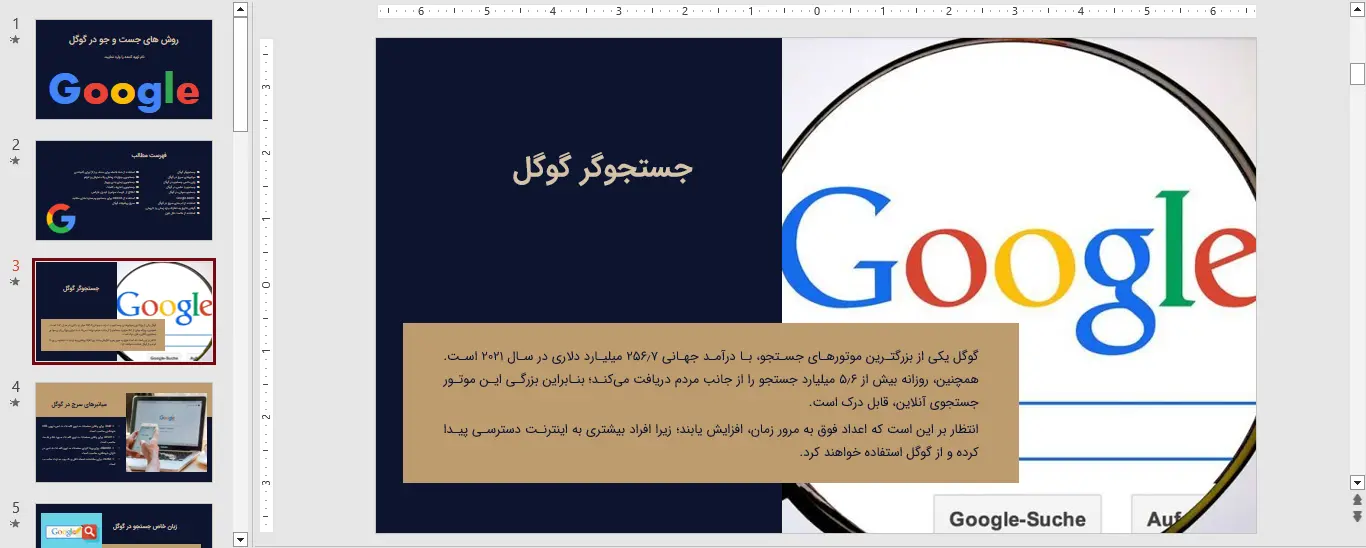This screenshot has height=548, width=1366.
Task: Select slide 1 thumbnail with Google logo
Action: 124,70
